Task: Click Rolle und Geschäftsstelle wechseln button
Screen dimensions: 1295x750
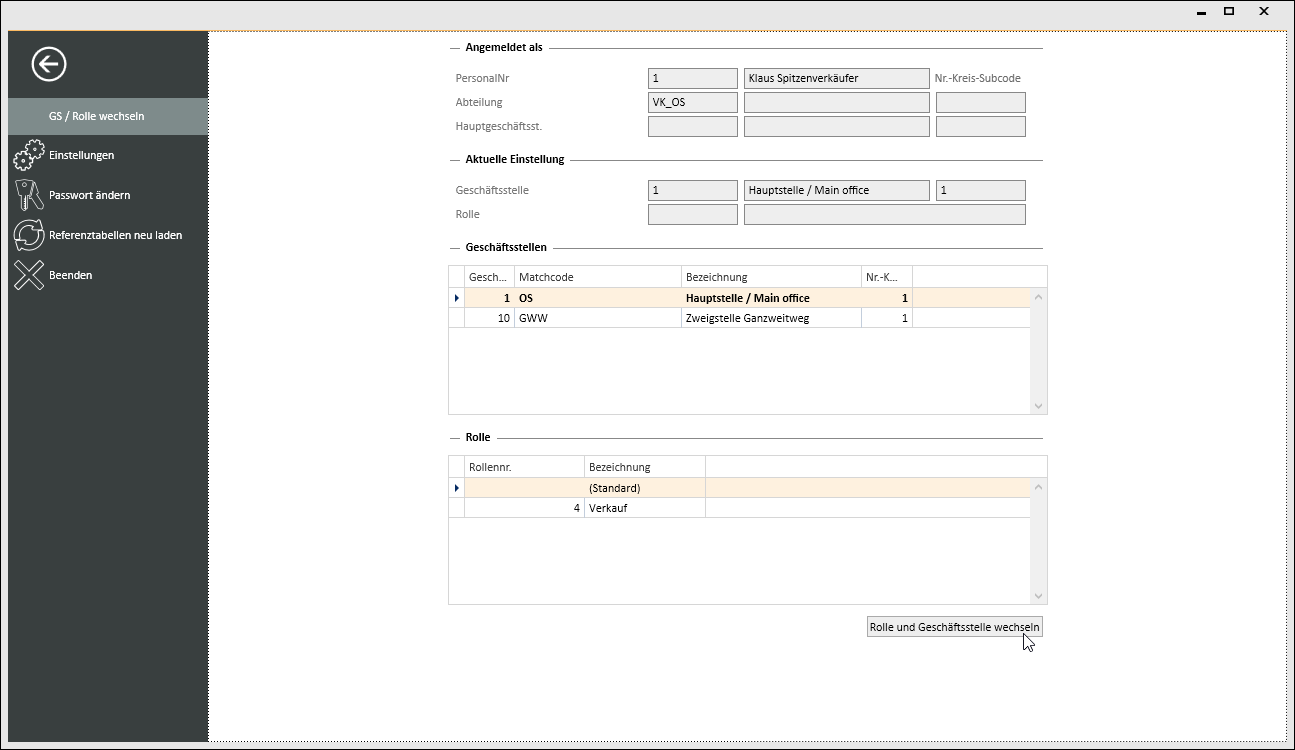Action: (955, 627)
